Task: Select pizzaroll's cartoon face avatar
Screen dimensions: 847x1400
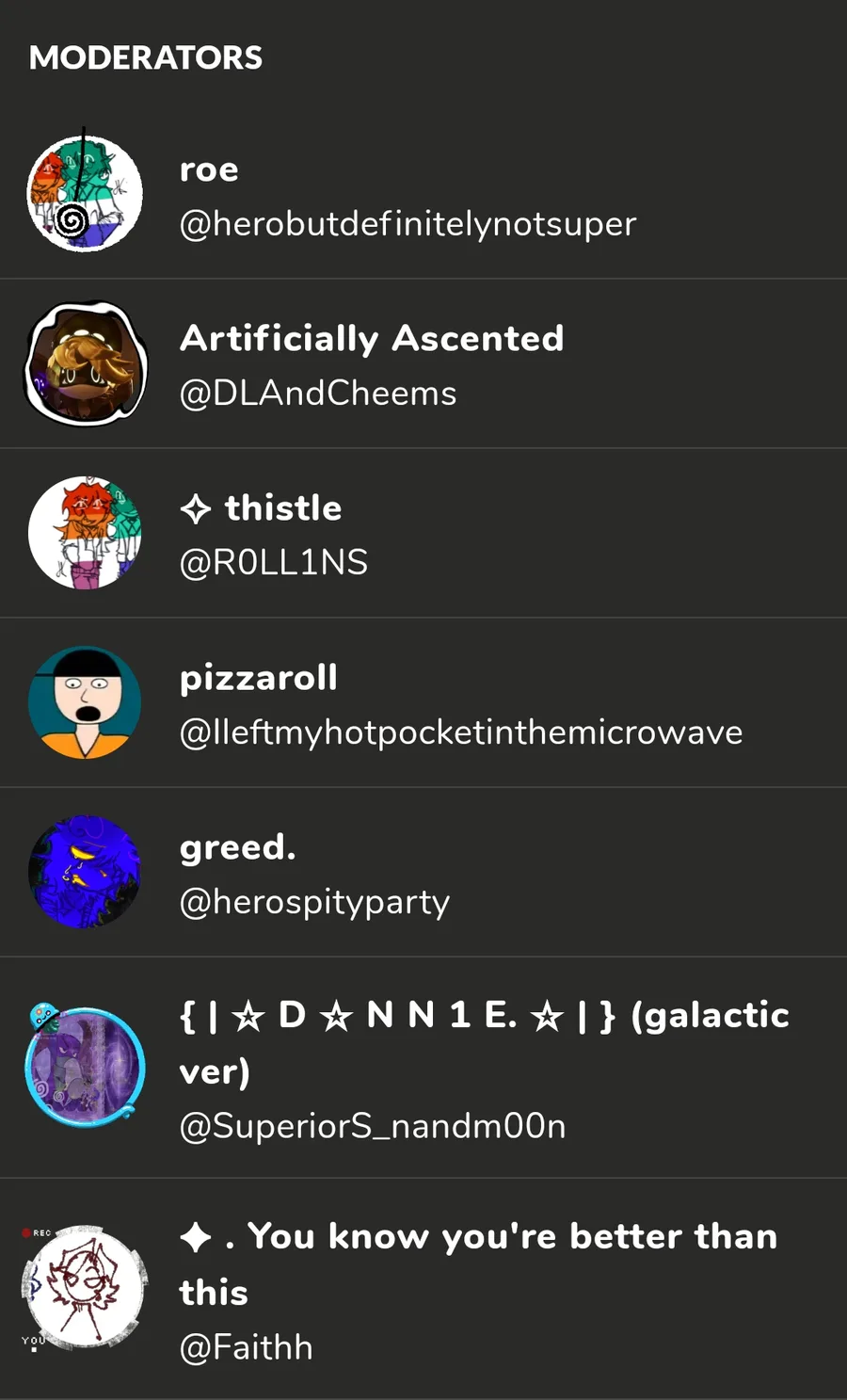Action: pos(85,702)
